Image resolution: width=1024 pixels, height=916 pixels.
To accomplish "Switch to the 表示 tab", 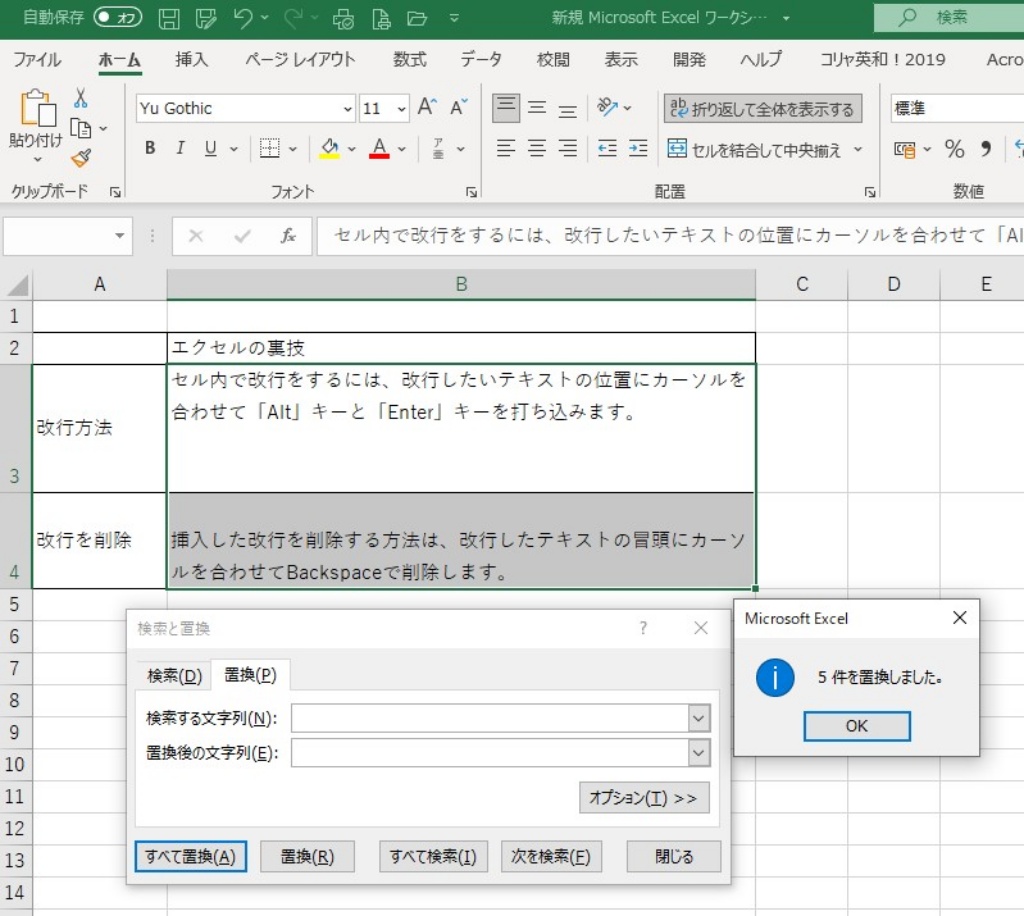I will pyautogui.click(x=621, y=59).
